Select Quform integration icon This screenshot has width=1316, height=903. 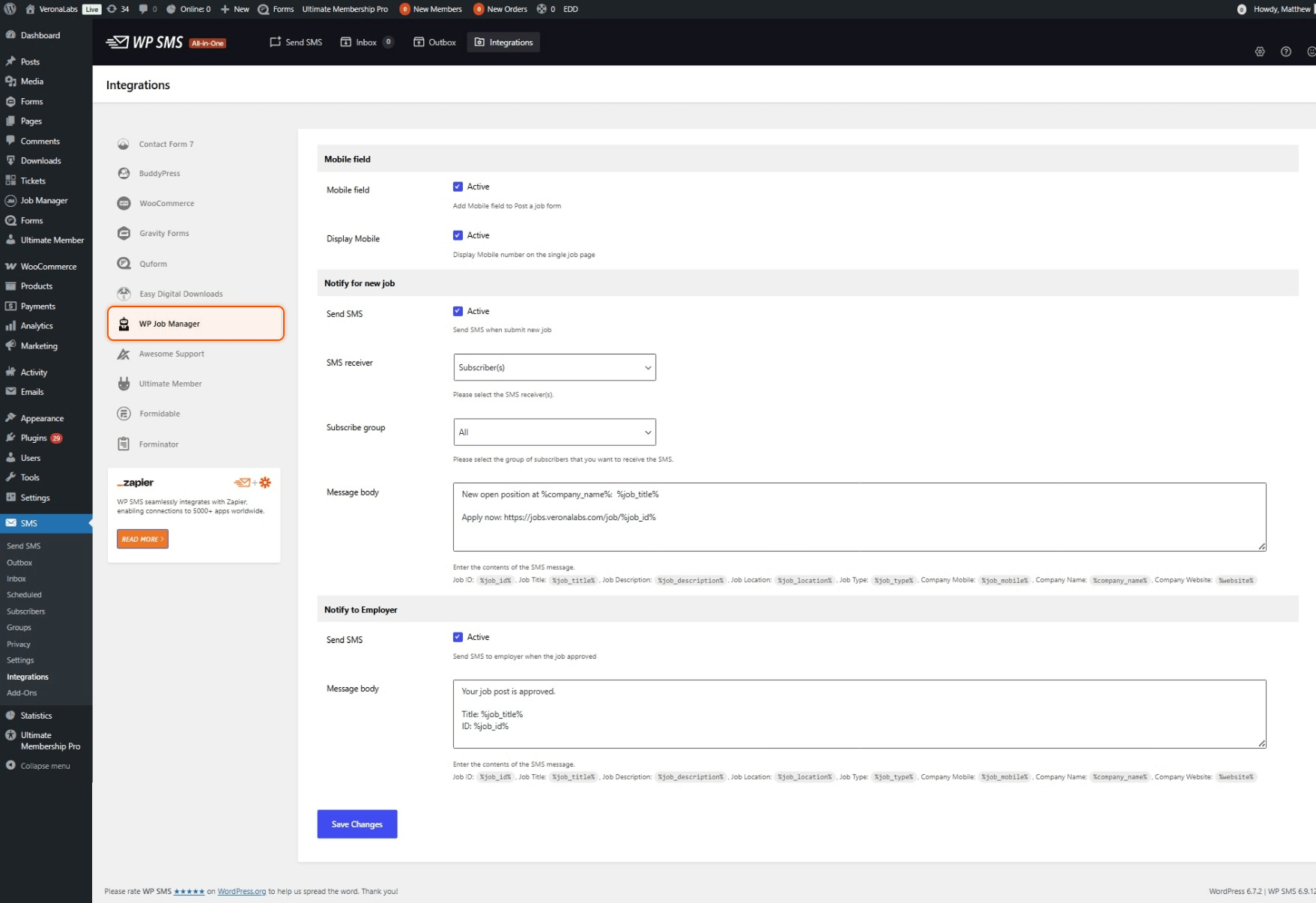click(124, 264)
